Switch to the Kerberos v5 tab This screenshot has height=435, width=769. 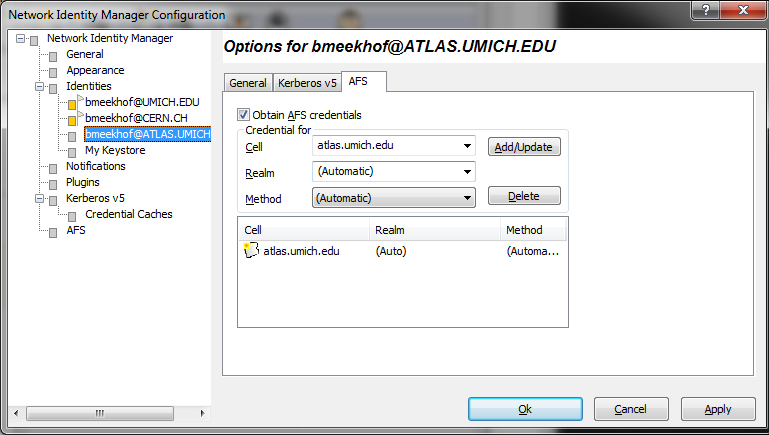click(307, 83)
